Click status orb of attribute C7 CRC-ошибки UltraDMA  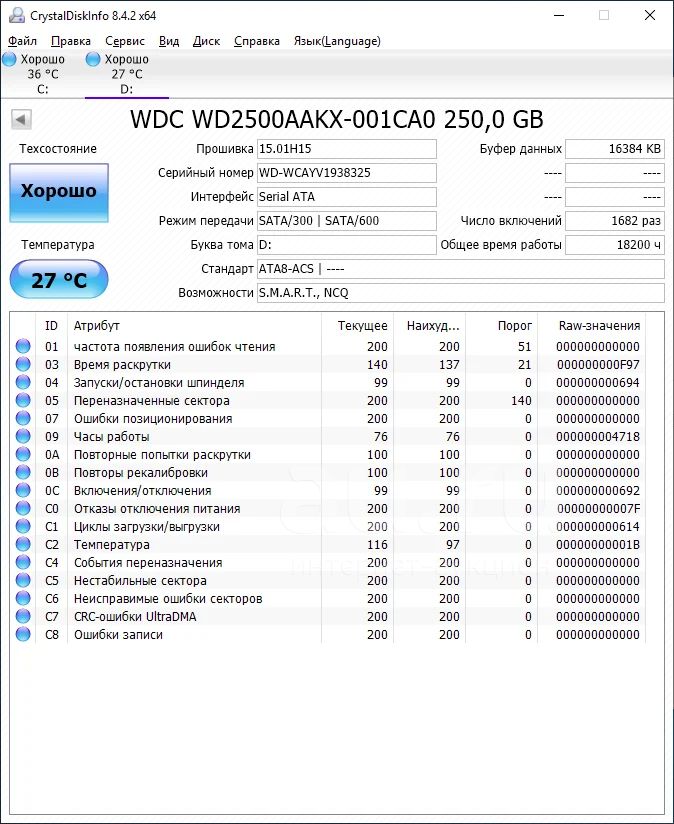23,616
